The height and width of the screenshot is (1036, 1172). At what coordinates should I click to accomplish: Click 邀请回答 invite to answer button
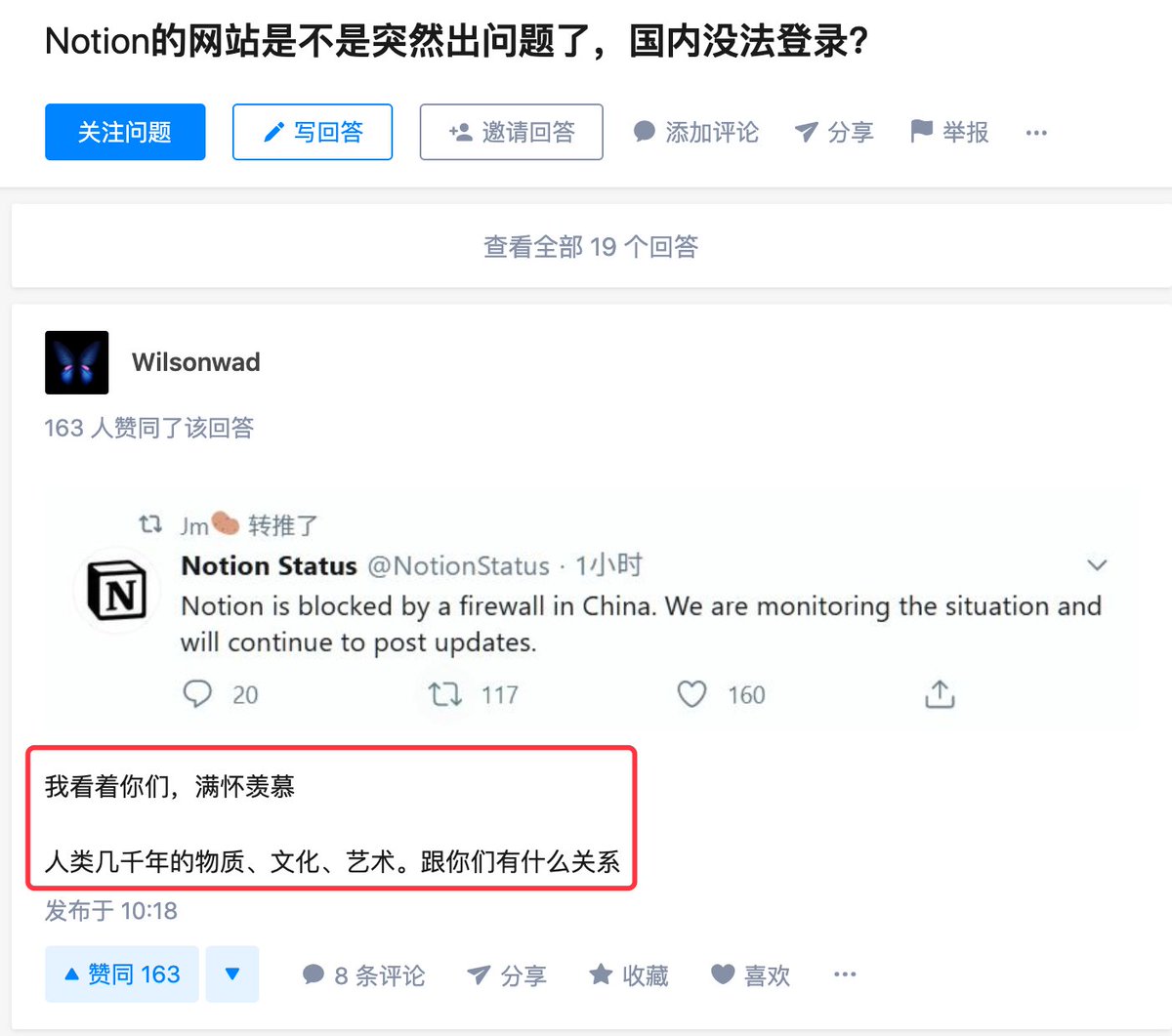(x=512, y=132)
